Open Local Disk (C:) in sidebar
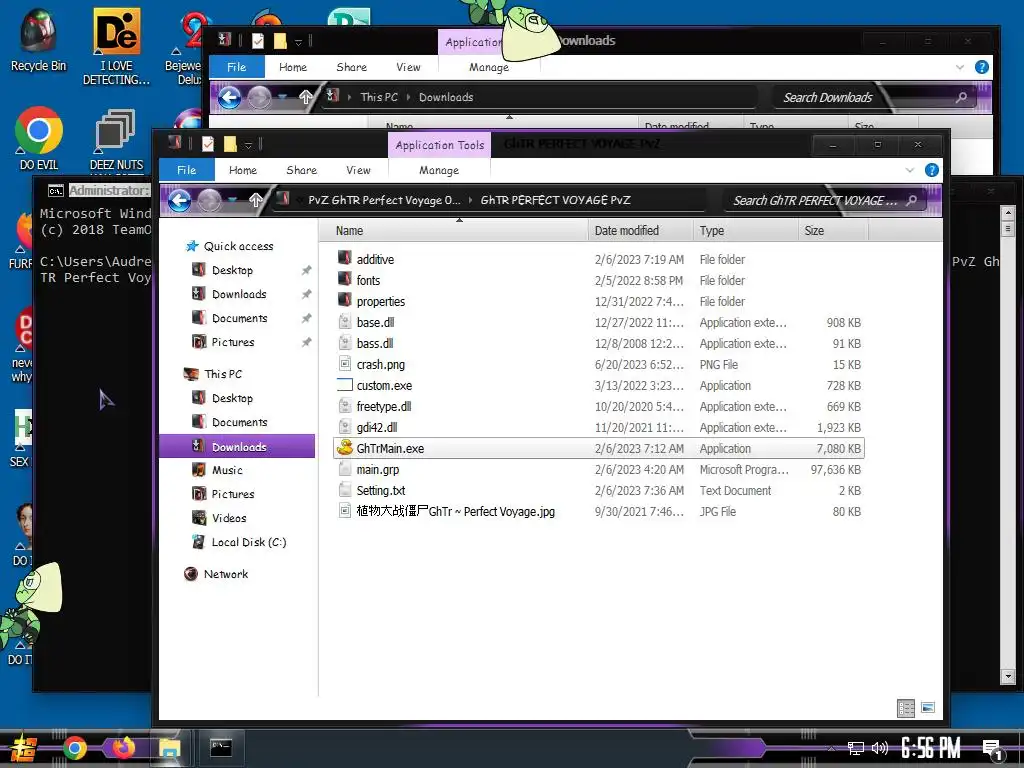The image size is (1024, 768). point(249,542)
